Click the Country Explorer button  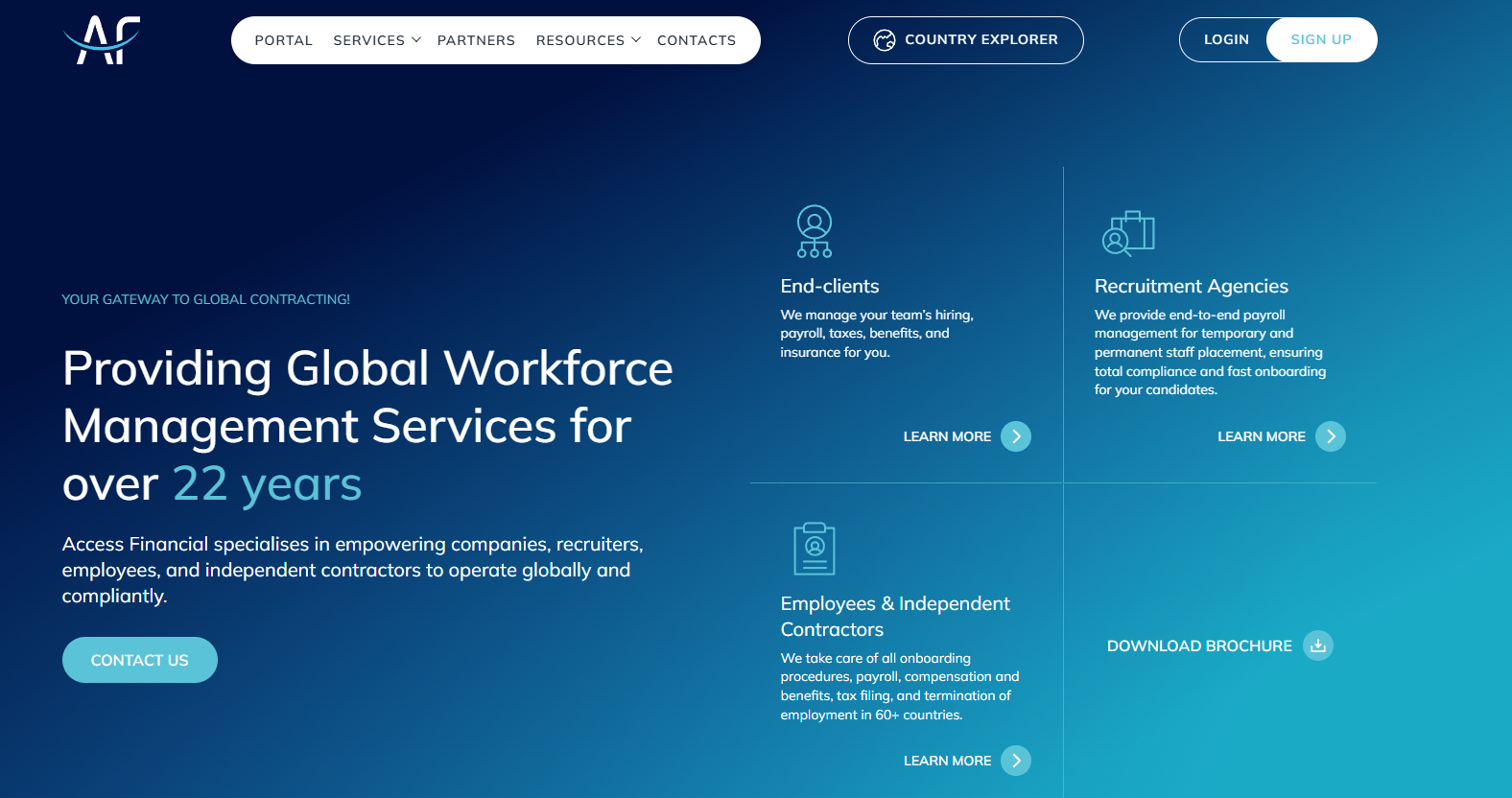[x=965, y=40]
